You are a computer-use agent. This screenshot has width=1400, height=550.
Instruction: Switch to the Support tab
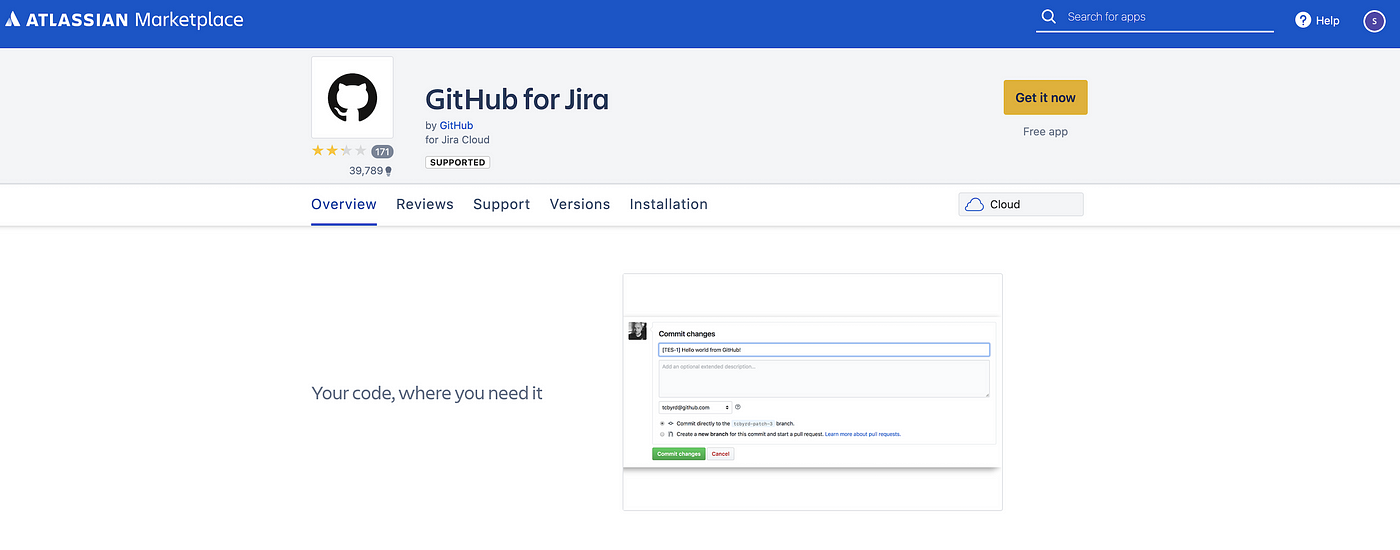point(502,204)
